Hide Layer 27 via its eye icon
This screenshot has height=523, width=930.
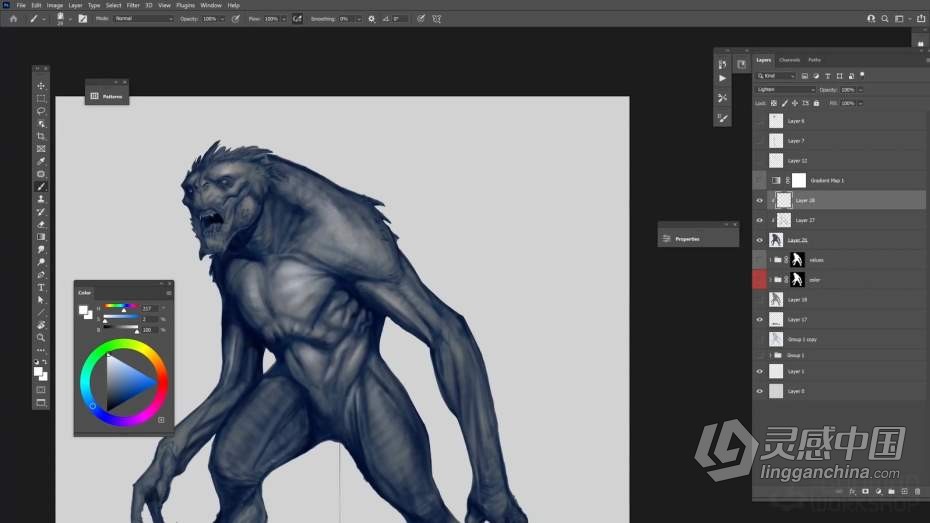tap(759, 220)
